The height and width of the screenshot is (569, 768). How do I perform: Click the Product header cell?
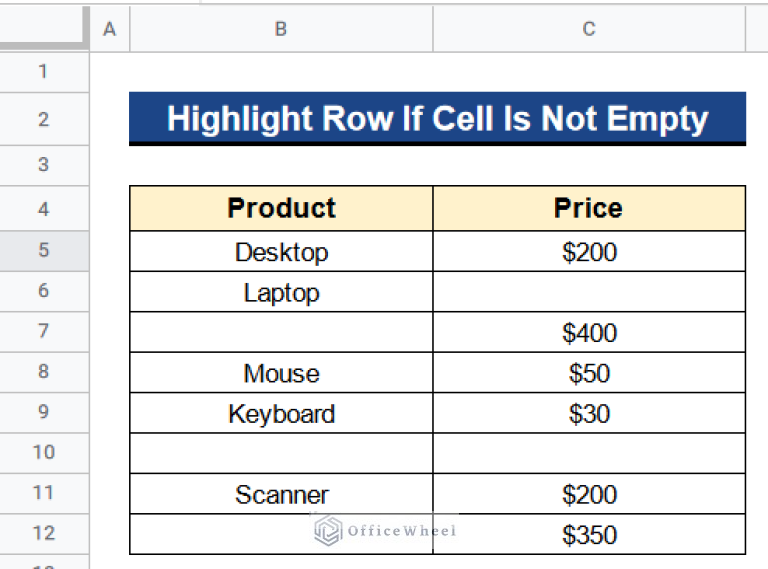point(281,208)
